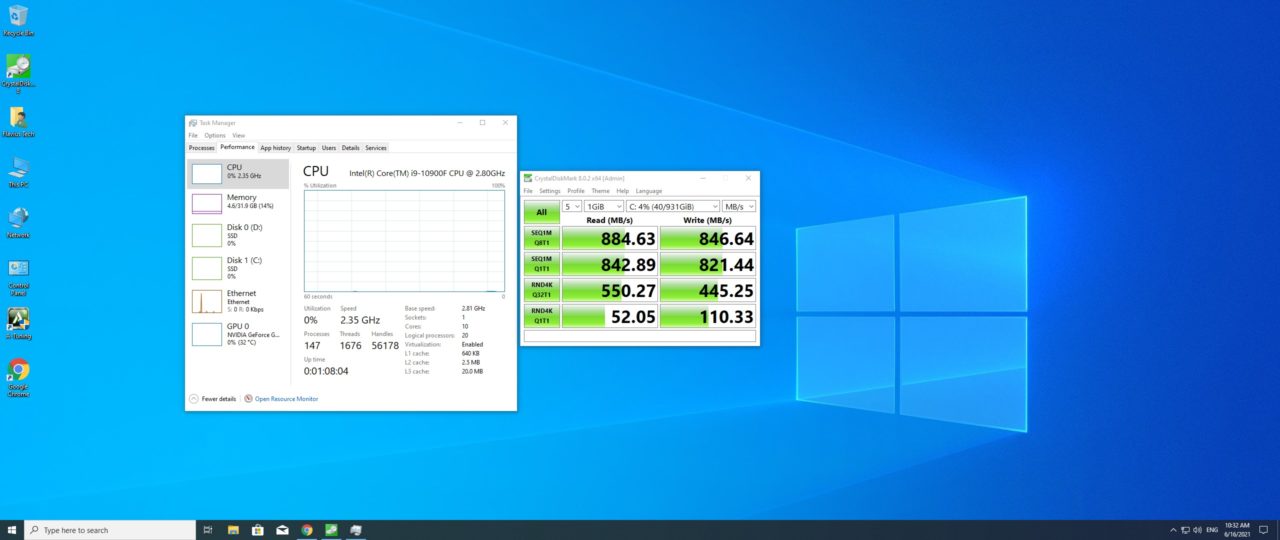This screenshot has width=1280, height=540.
Task: Click the Task View taskbar icon
Action: tap(207, 530)
